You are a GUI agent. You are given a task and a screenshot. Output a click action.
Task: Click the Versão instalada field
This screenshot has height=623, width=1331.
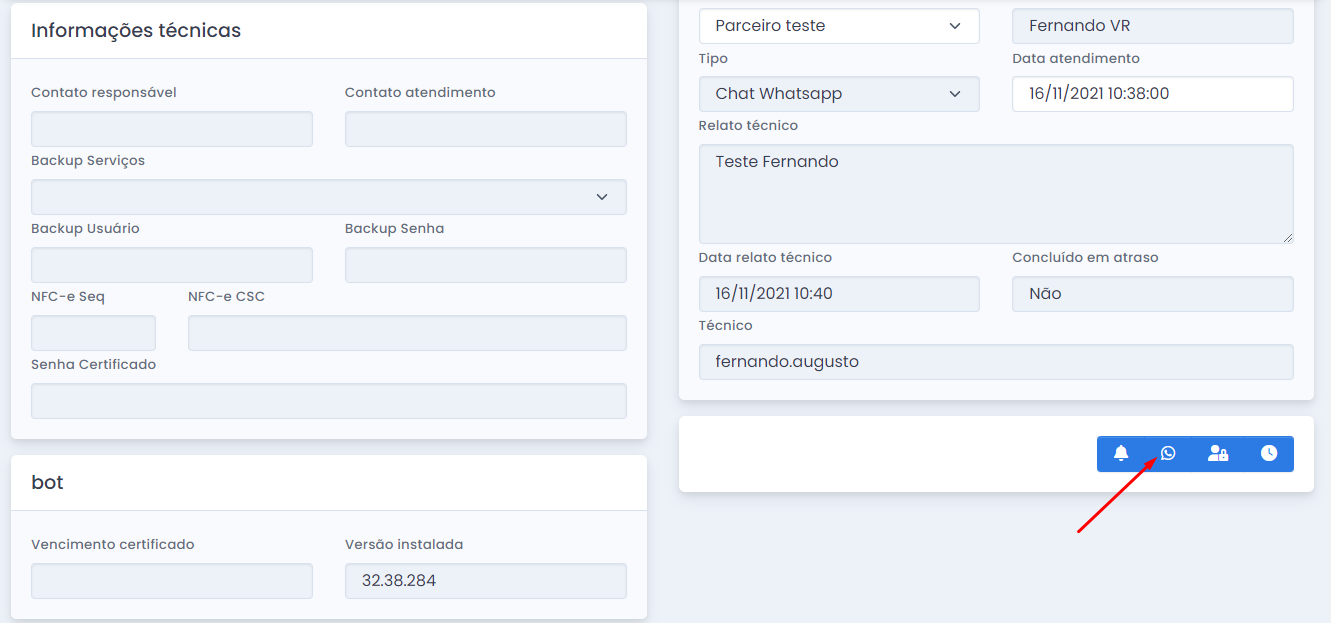pyautogui.click(x=485, y=581)
